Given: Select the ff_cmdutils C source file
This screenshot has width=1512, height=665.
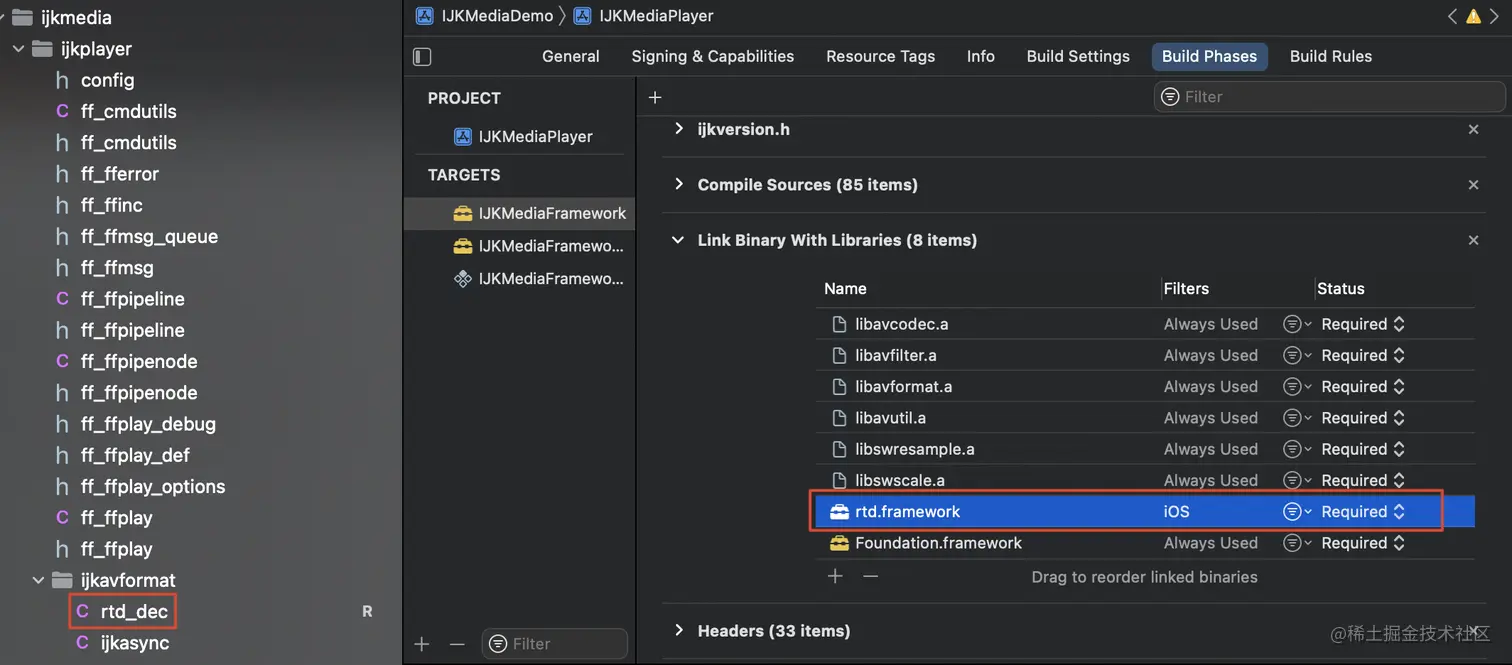Looking at the screenshot, I should point(115,111).
